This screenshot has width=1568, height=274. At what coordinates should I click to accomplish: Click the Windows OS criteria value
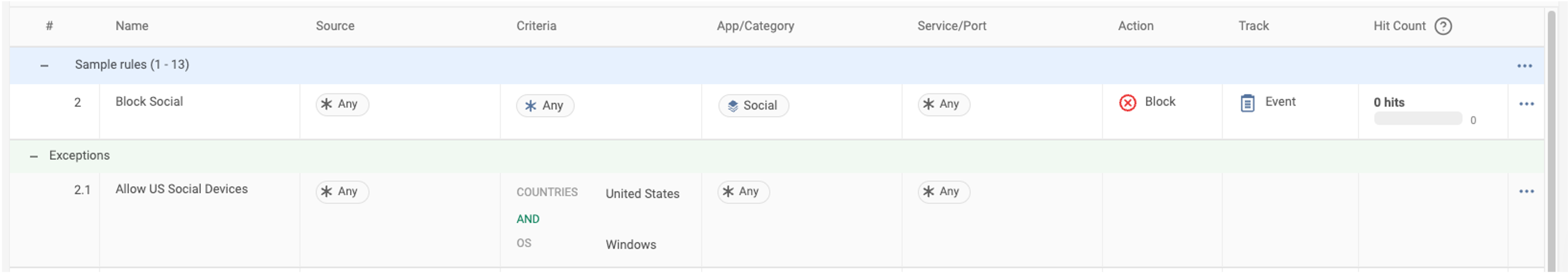(x=631, y=245)
